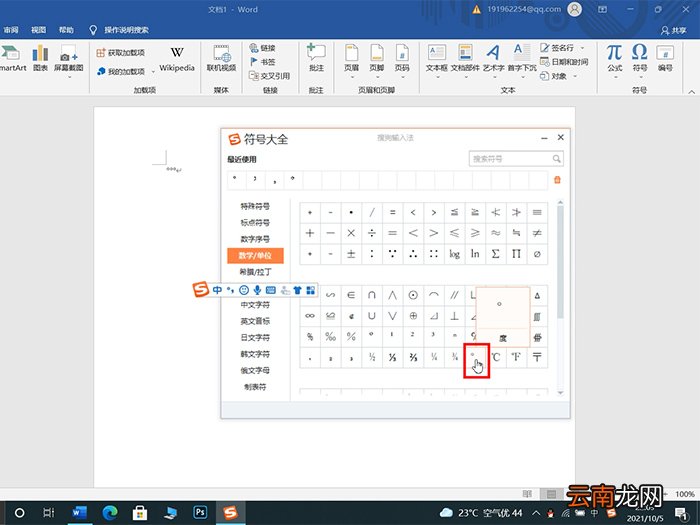Click the Sogou logo on the floating bar
This screenshot has height=525, width=700.
tap(200, 289)
